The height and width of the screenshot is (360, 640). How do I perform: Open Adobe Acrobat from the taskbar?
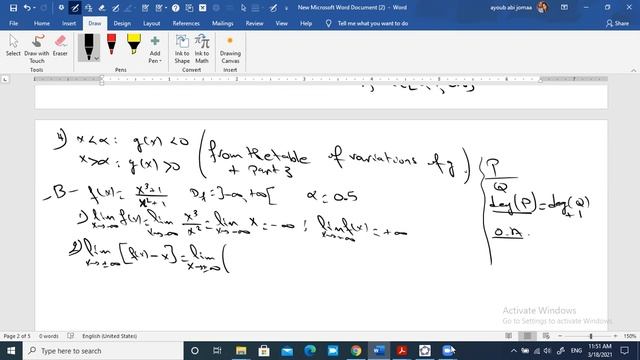[x=402, y=351]
